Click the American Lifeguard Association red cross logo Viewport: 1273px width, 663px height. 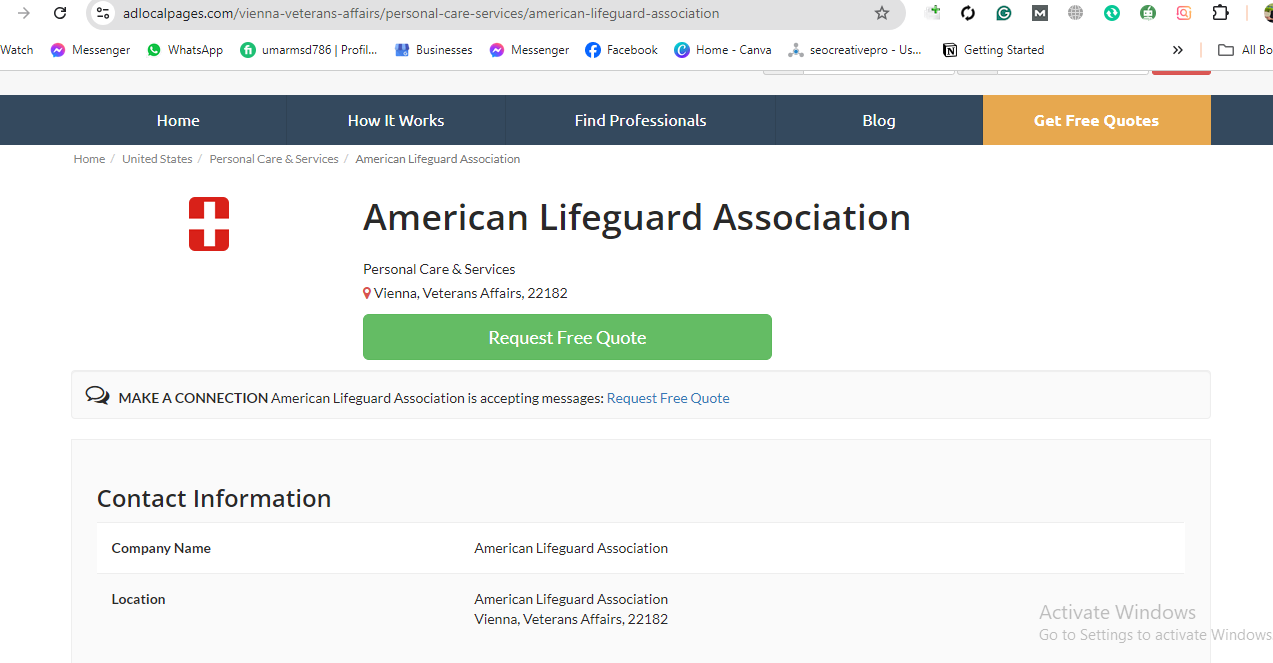(209, 224)
